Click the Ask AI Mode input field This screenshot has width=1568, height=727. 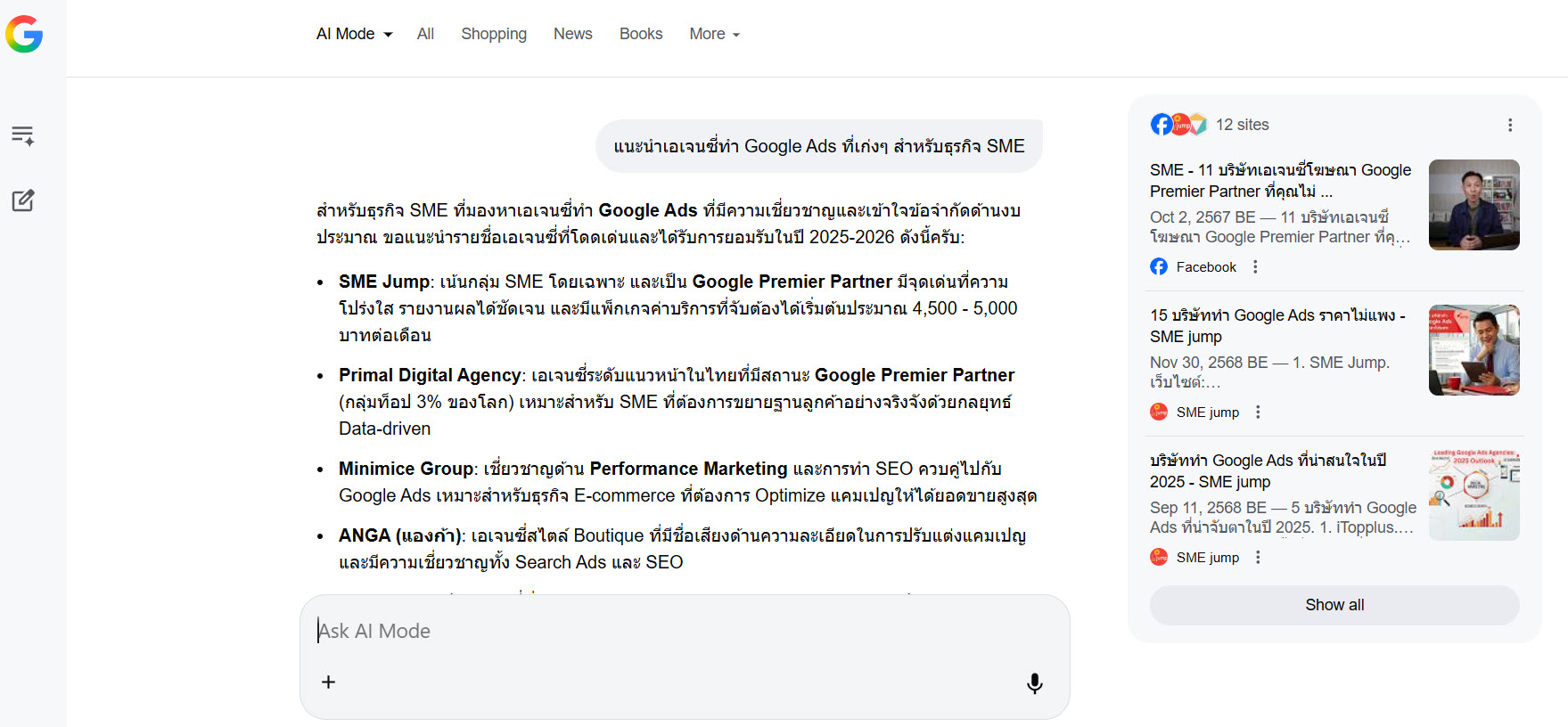pyautogui.click(x=685, y=631)
